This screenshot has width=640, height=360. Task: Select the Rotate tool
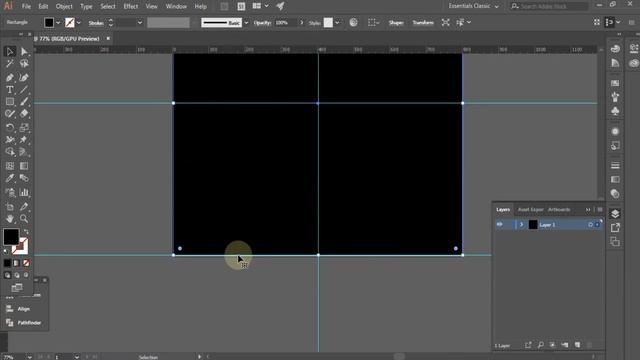pyautogui.click(x=10, y=128)
